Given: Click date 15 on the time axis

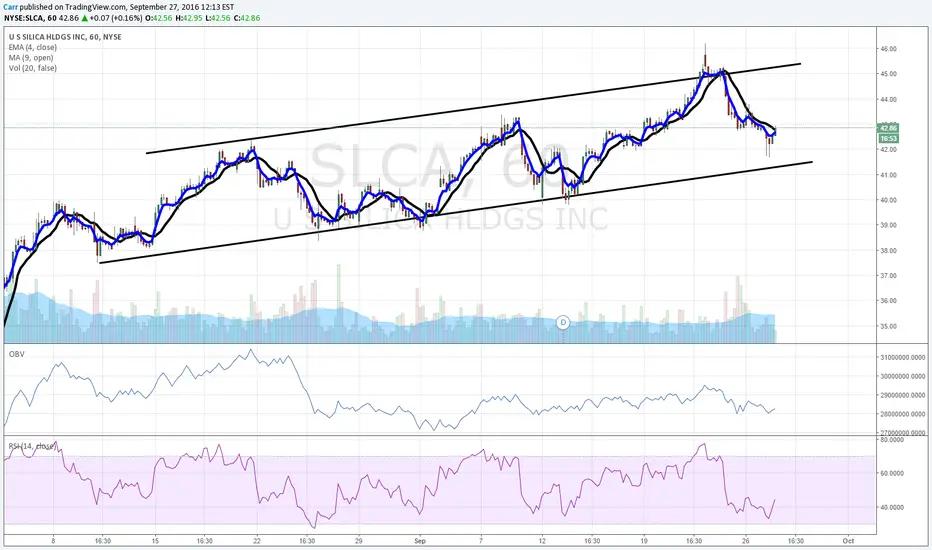Looking at the screenshot, I should [x=155, y=541].
